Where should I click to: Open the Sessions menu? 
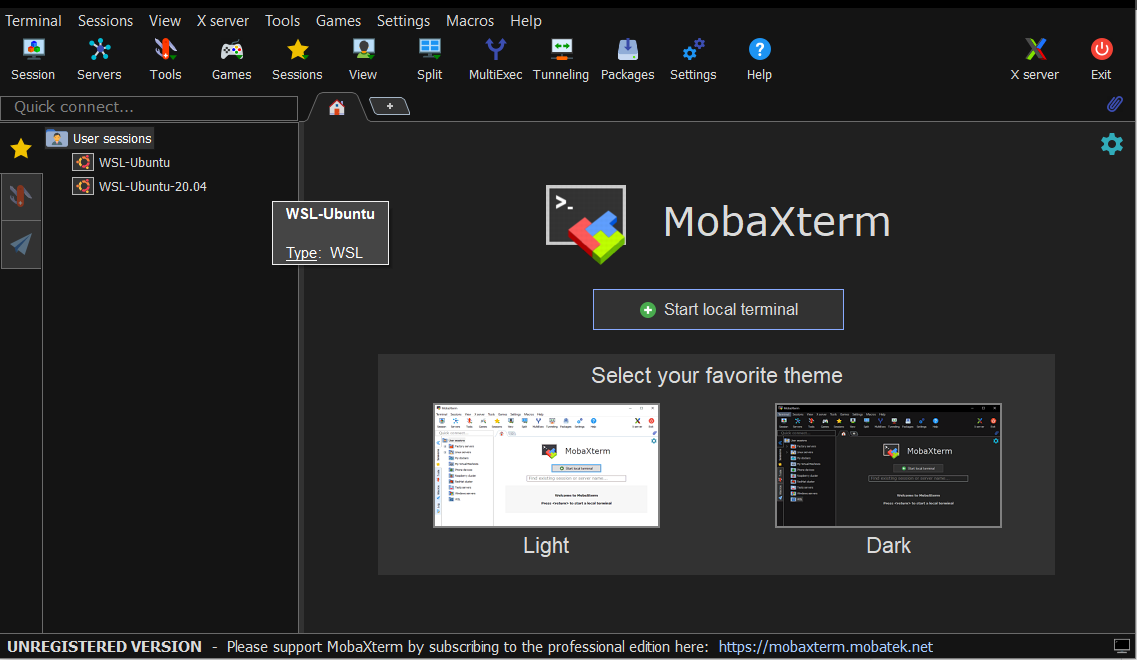105,21
